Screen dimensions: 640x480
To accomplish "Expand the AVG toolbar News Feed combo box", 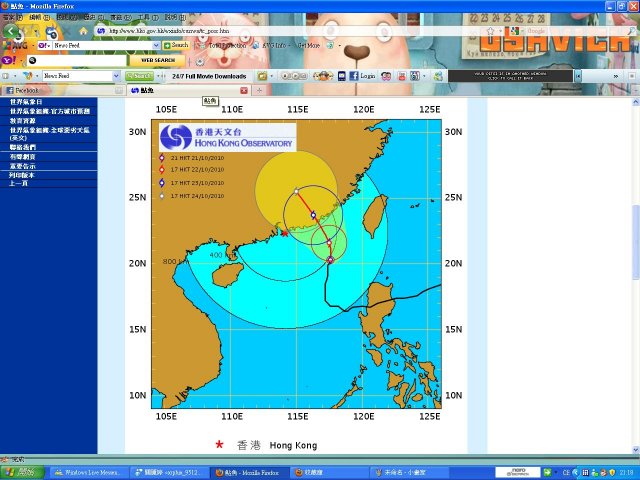I will (156, 46).
